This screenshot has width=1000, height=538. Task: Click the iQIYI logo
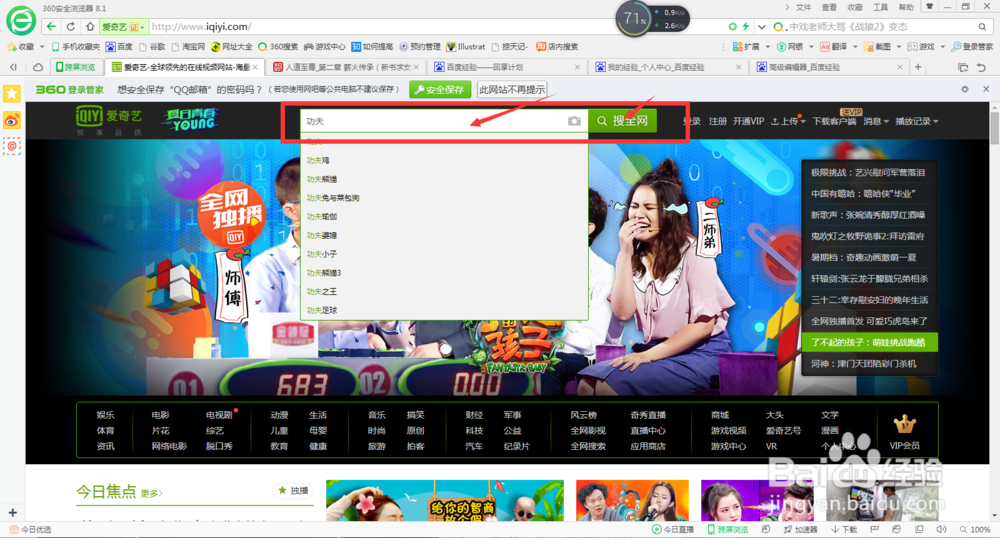pyautogui.click(x=108, y=119)
